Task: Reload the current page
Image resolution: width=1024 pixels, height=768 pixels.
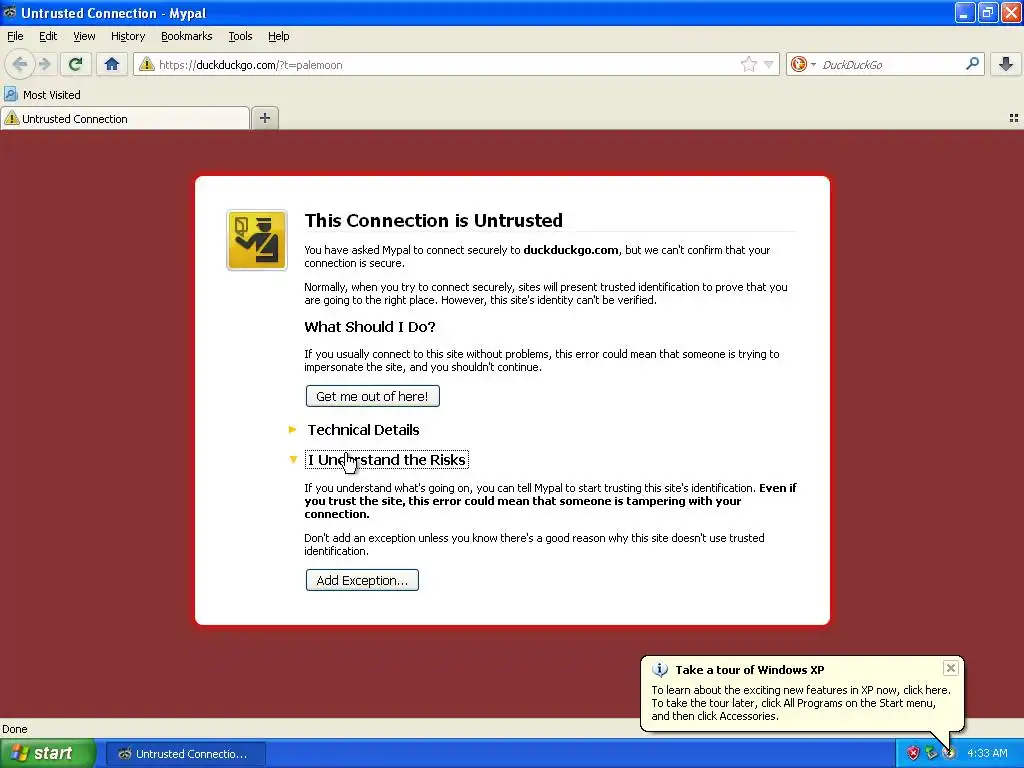Action: tap(76, 64)
